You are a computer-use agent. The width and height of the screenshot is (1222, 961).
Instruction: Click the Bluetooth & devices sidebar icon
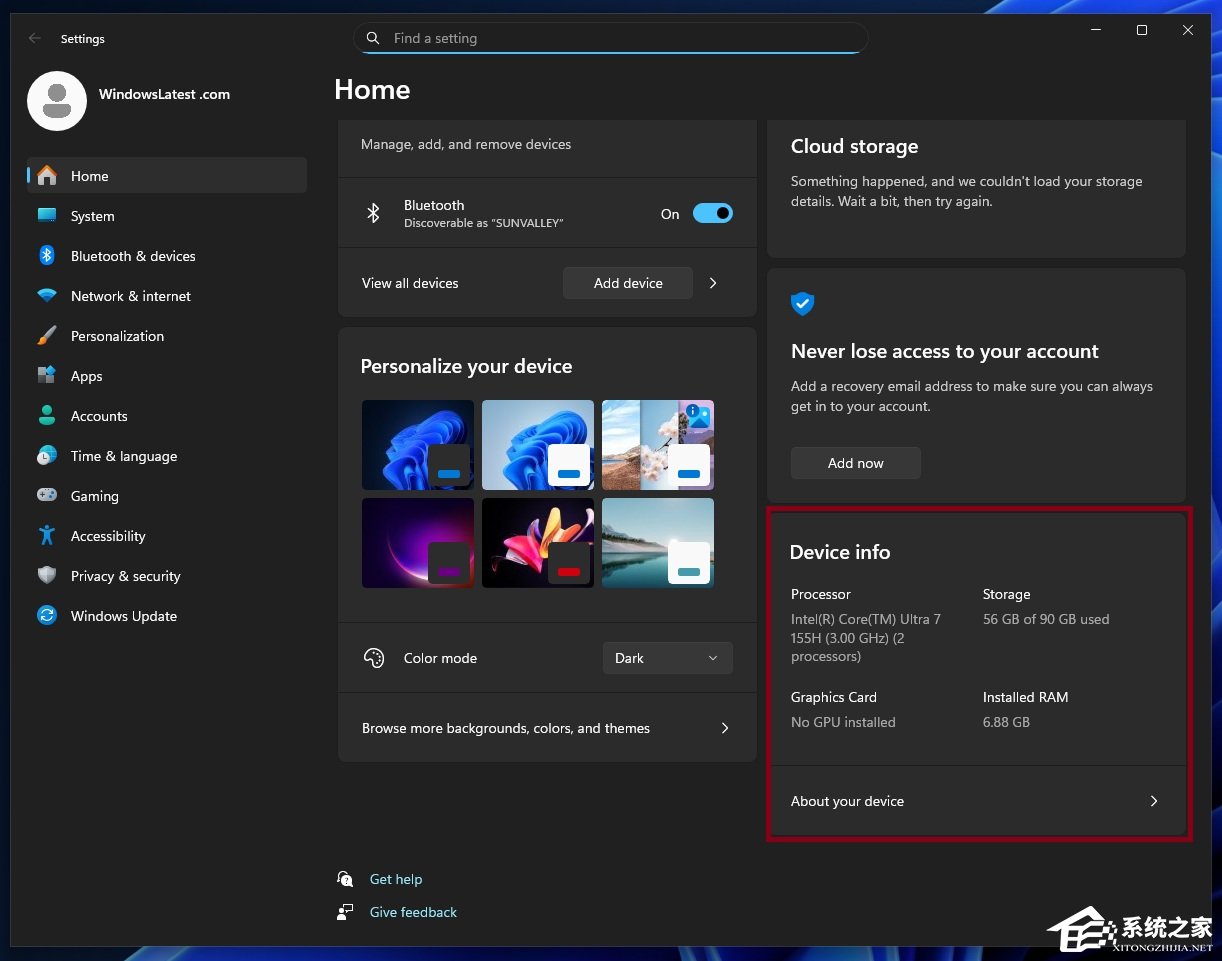point(47,256)
